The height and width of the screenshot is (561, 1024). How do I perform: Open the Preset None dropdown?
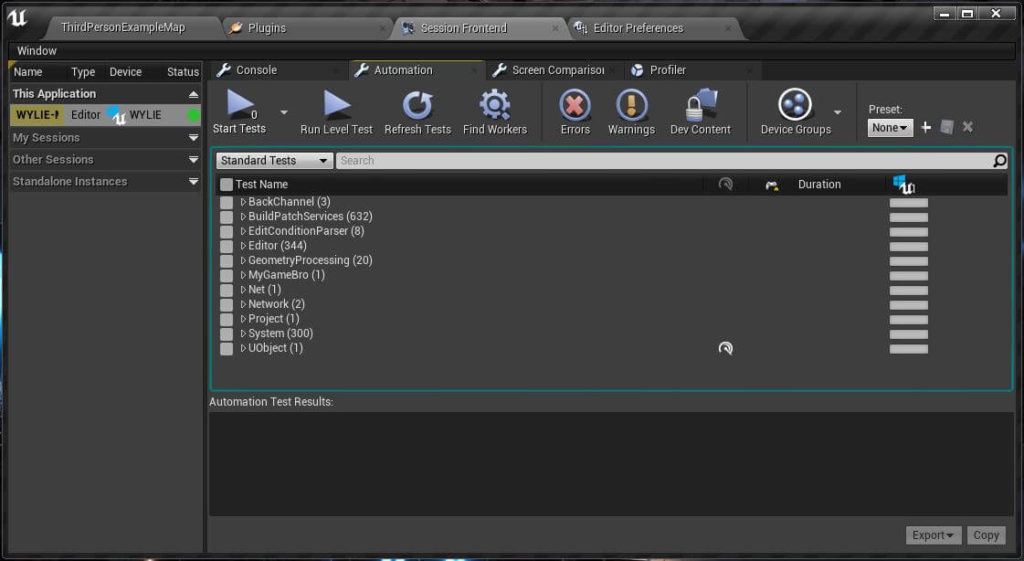(x=890, y=127)
